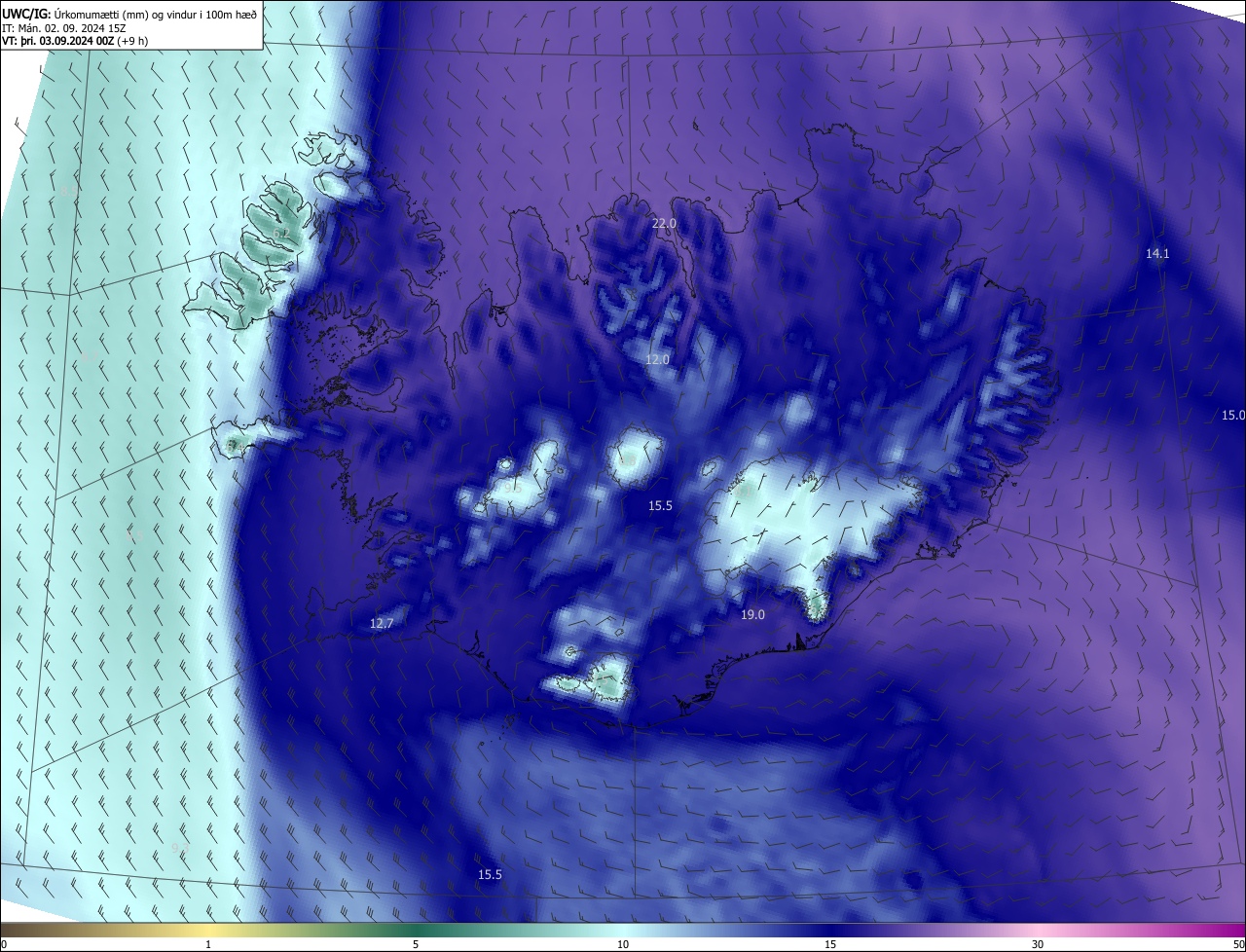Click the color scale tick label 0

coord(4,944)
